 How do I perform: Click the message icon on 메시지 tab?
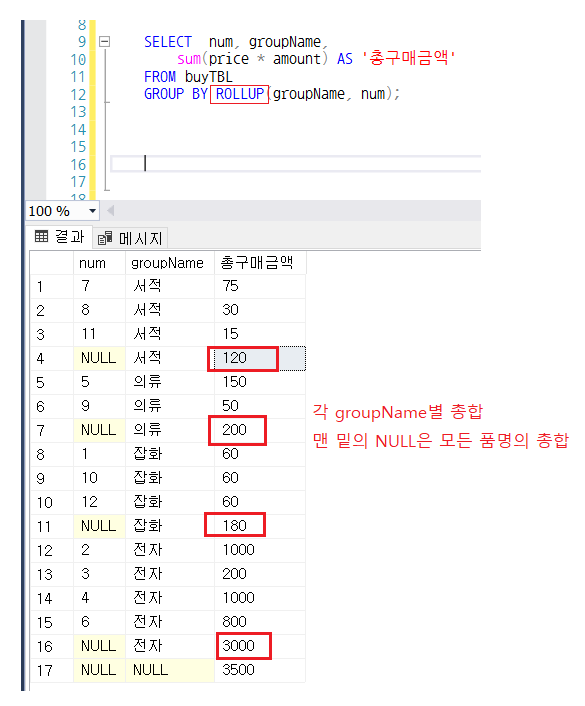tap(105, 238)
